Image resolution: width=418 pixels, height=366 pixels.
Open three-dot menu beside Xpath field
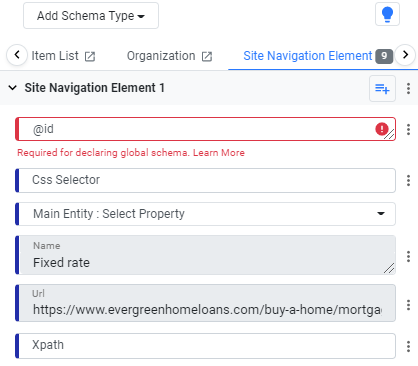pyautogui.click(x=408, y=346)
